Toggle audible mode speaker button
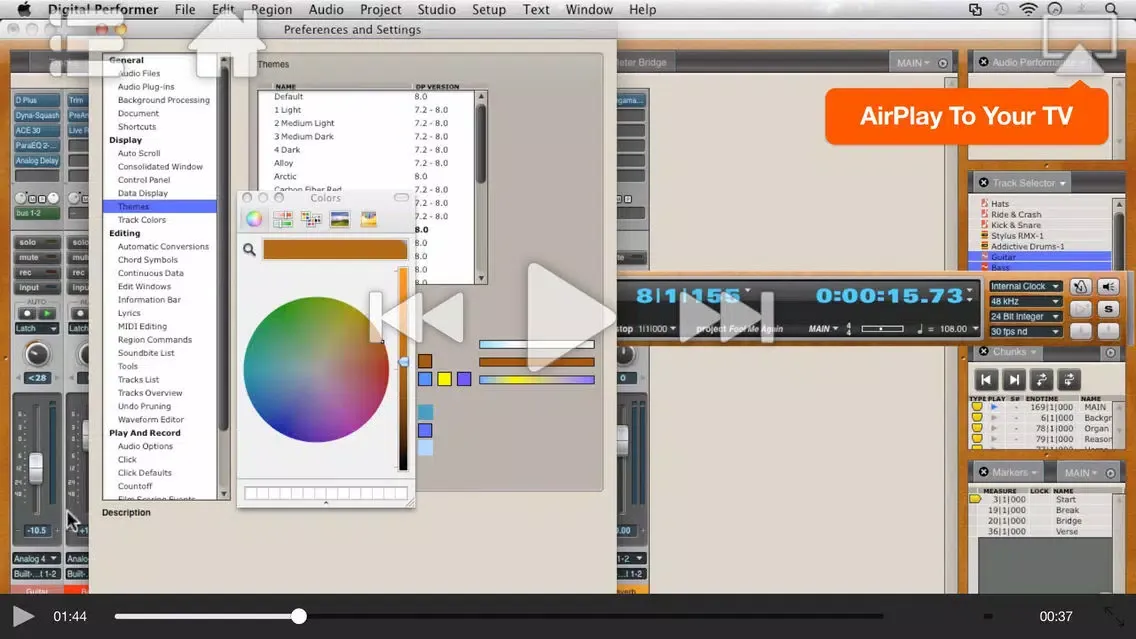The height and width of the screenshot is (639, 1136). point(1108,286)
